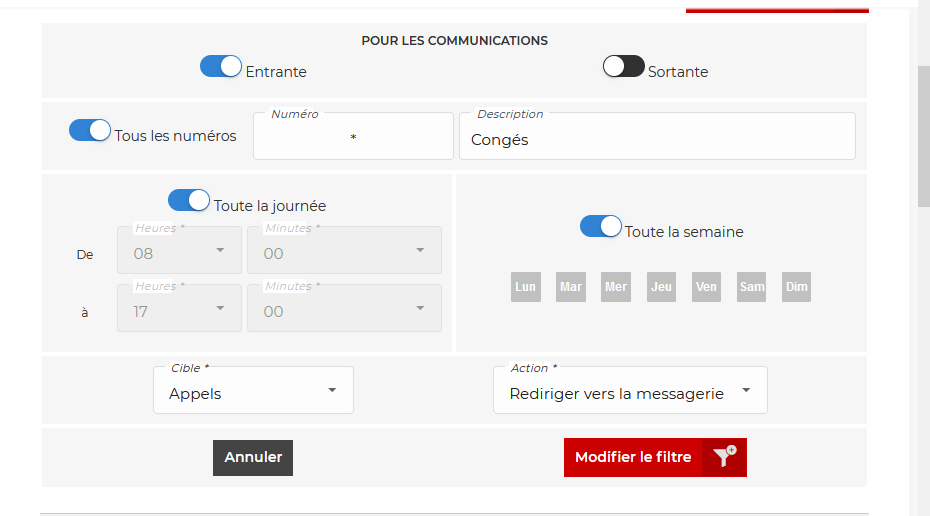Viewport: 930px width, 516px height.
Task: Click the Entrante label text
Action: (276, 72)
